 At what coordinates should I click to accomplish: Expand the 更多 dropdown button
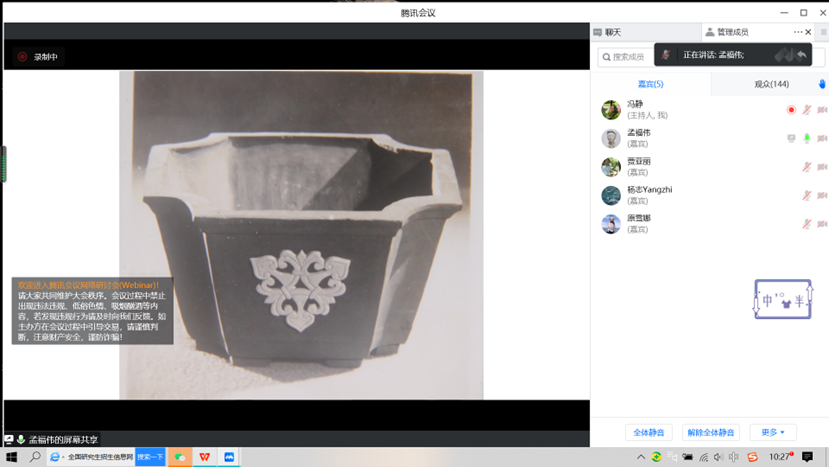(772, 432)
